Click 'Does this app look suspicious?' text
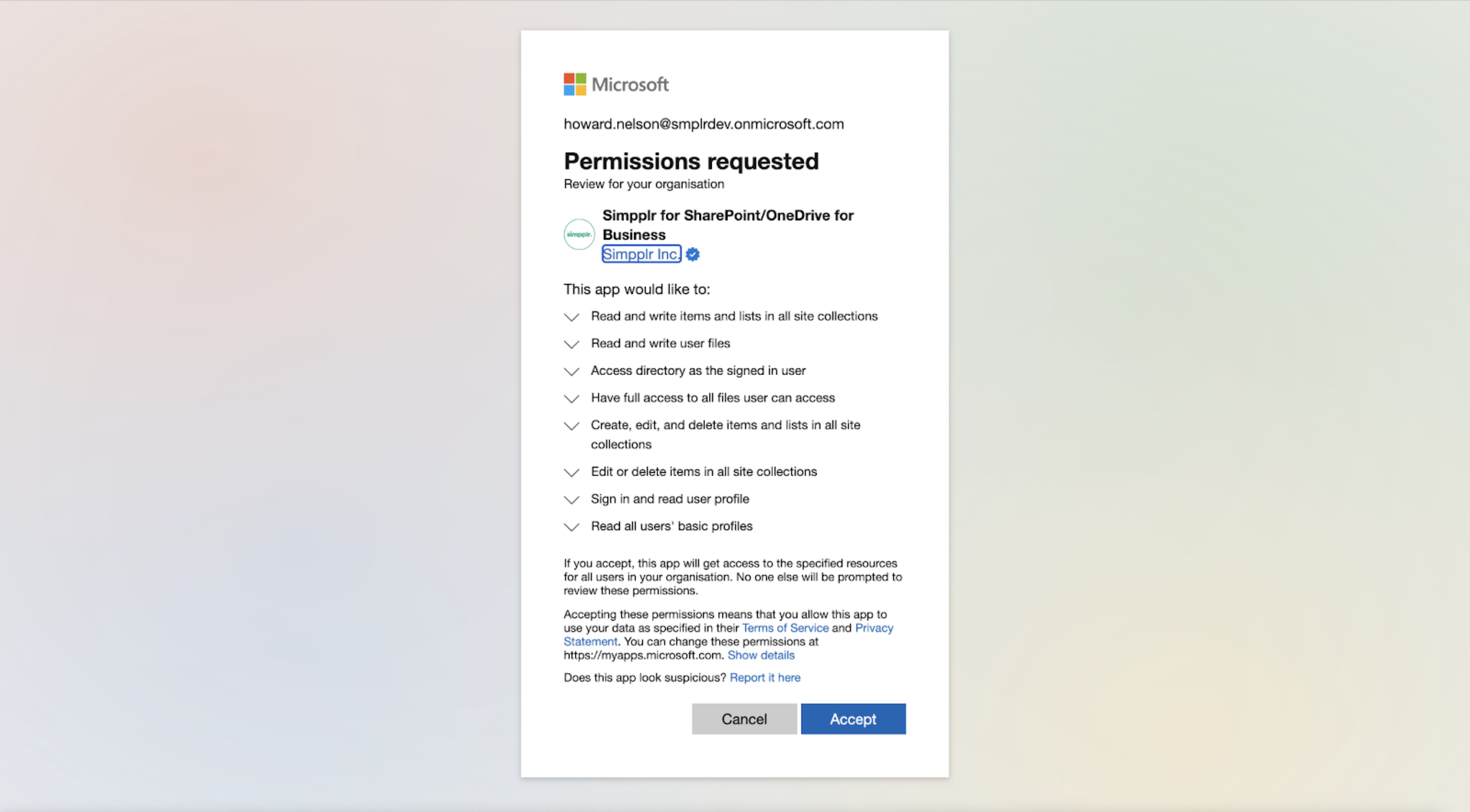1470x812 pixels. point(645,677)
